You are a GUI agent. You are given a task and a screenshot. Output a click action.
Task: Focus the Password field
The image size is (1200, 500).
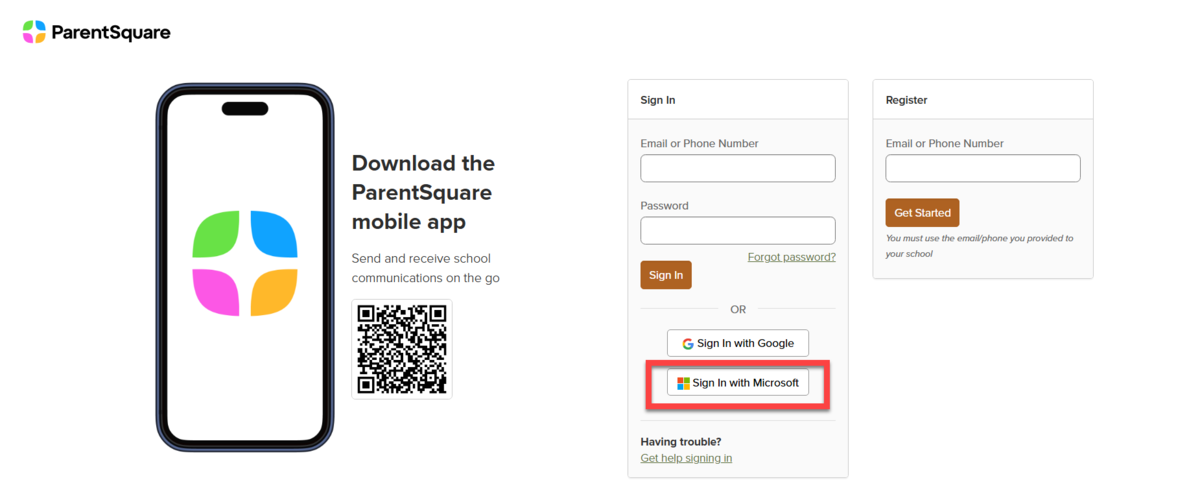pyautogui.click(x=738, y=230)
